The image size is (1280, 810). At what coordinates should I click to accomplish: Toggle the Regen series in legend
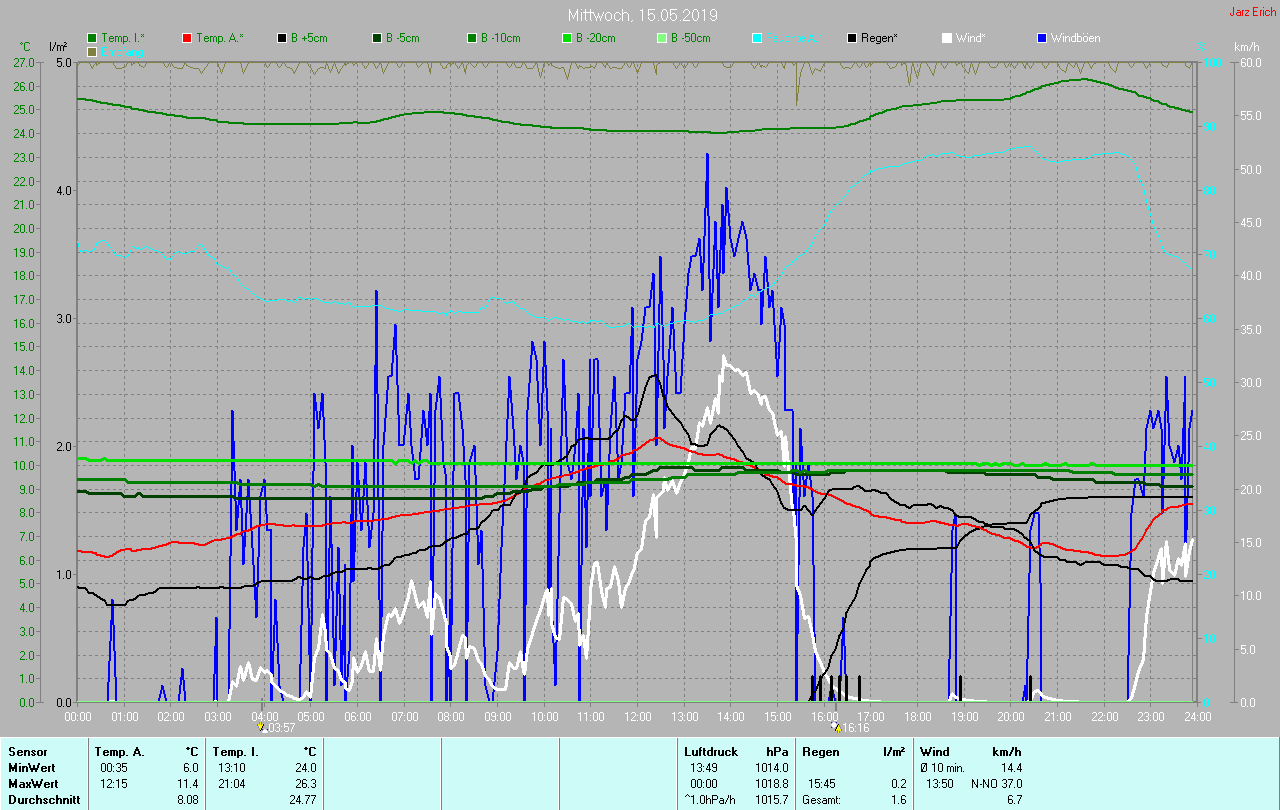[x=880, y=38]
